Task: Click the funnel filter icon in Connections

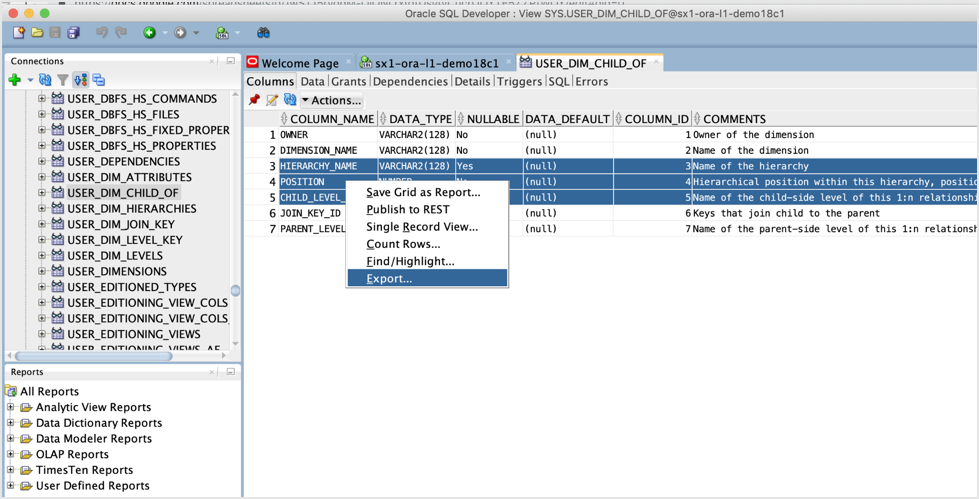Action: pos(62,80)
